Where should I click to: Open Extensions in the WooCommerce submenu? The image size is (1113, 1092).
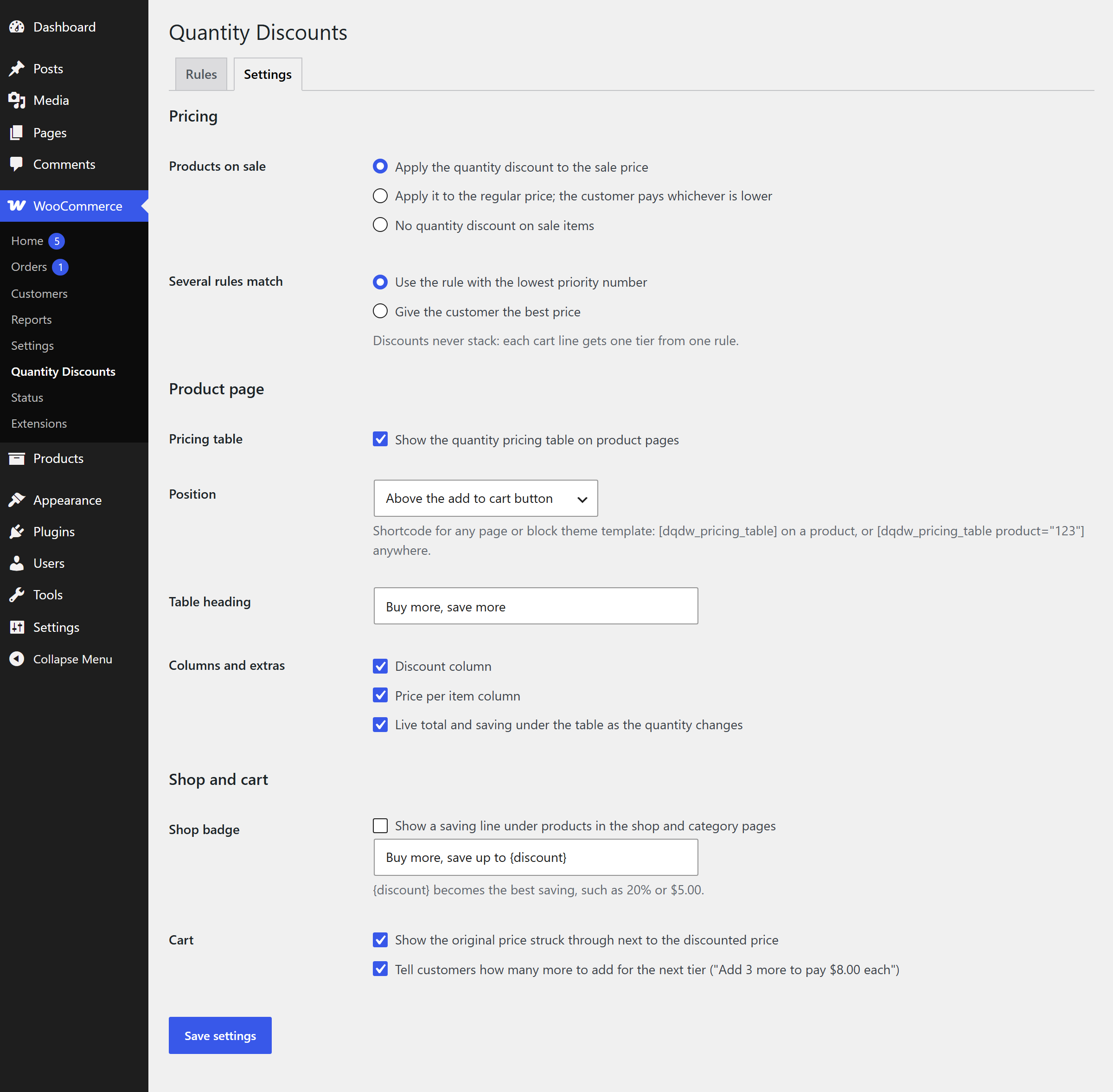[39, 423]
